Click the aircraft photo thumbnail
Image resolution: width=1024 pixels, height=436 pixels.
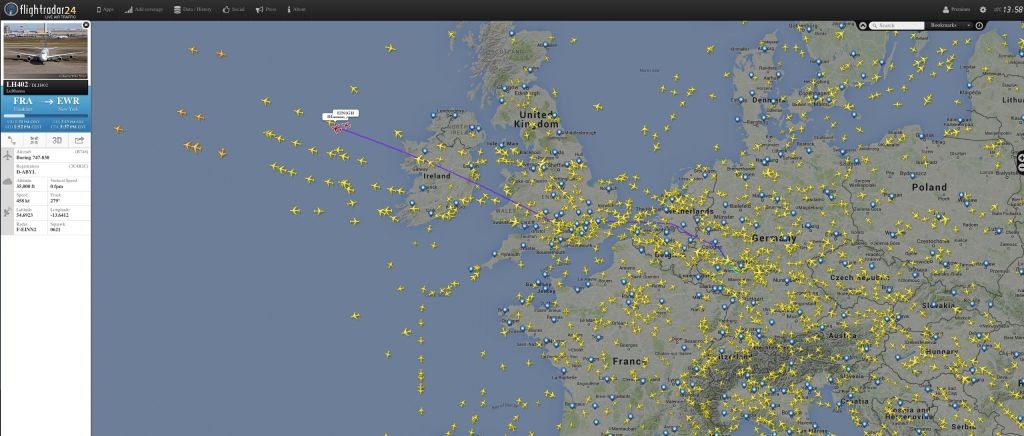click(x=46, y=51)
